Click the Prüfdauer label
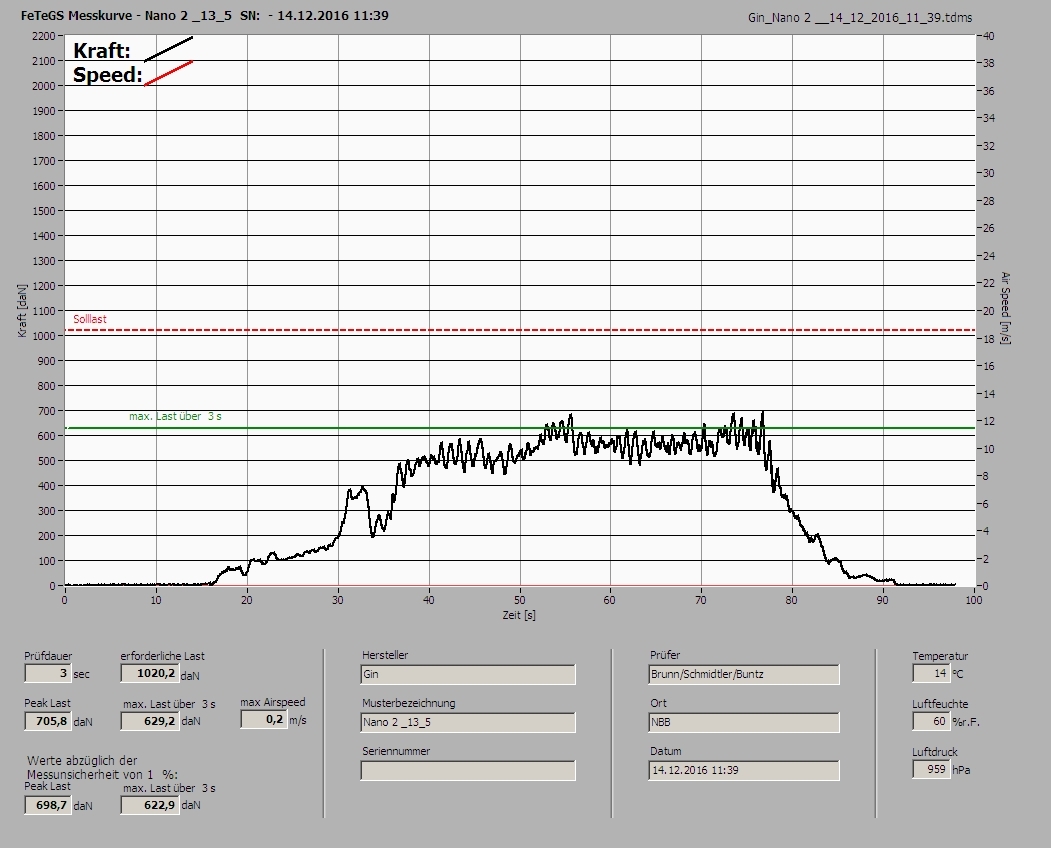 pos(48,656)
